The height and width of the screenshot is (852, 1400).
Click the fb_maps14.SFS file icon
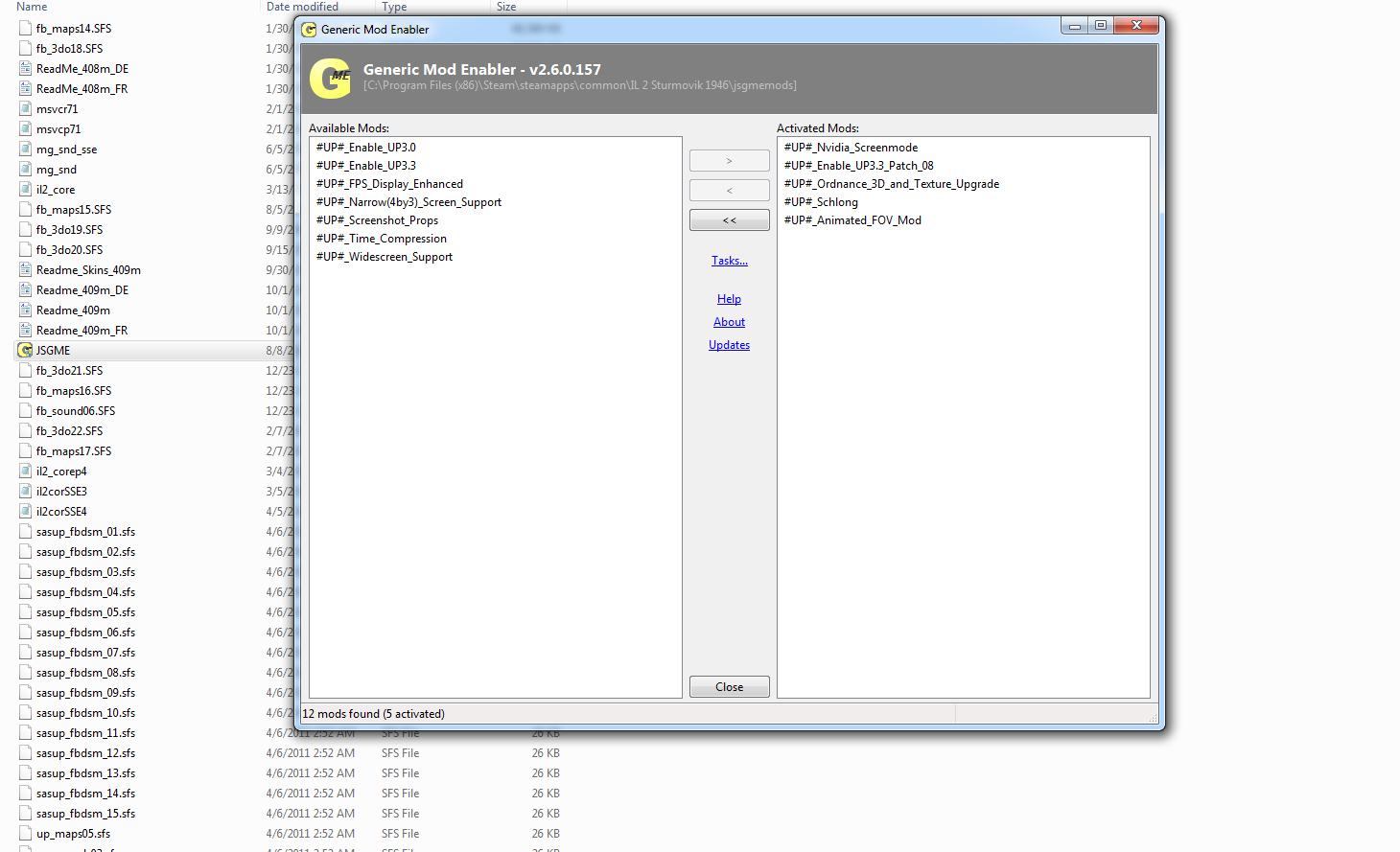click(26, 29)
